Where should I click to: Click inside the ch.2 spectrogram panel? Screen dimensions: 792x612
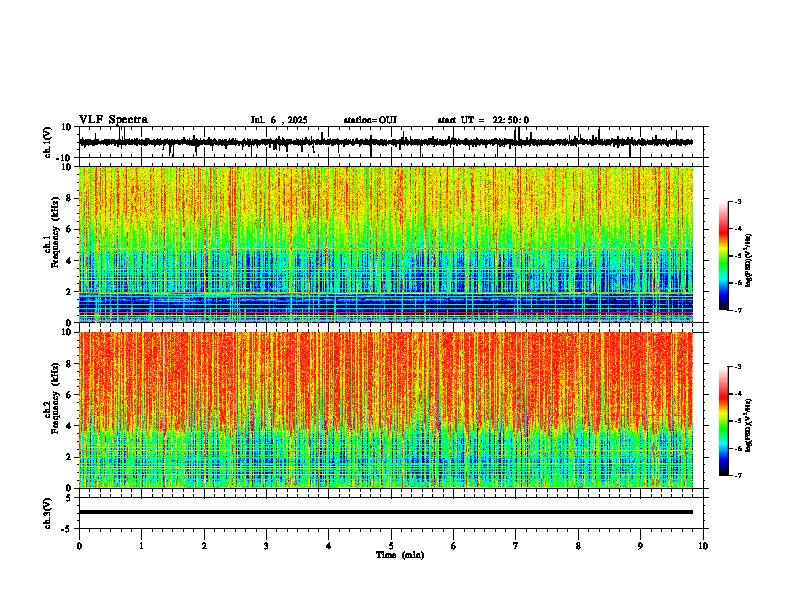[386, 410]
